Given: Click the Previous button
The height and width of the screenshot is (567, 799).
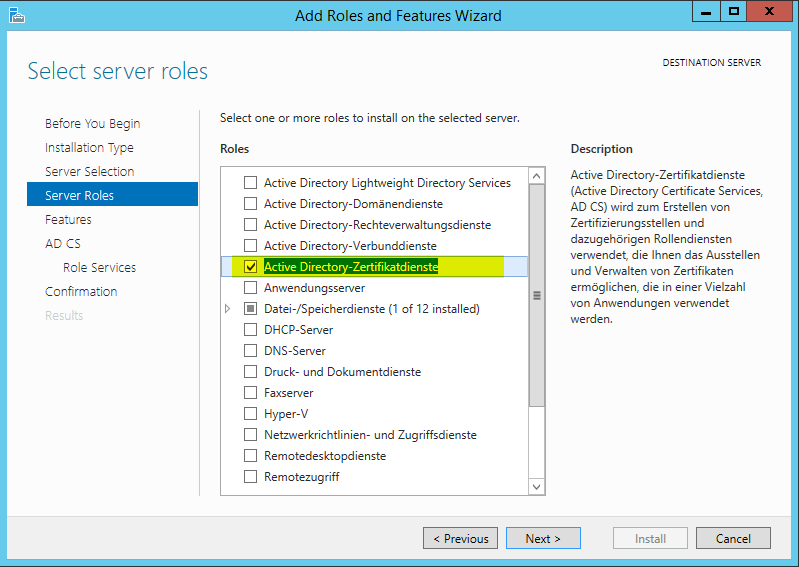Looking at the screenshot, I should (461, 538).
